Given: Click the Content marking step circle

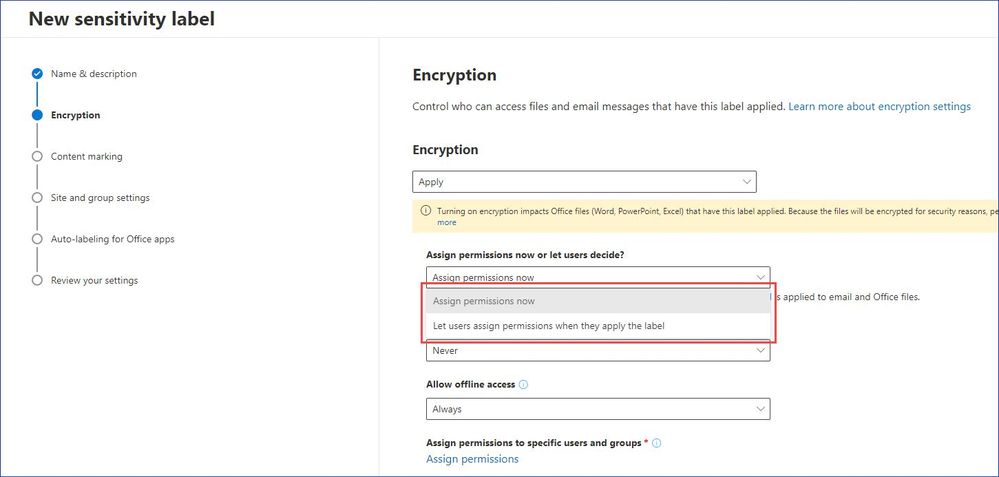Looking at the screenshot, I should click(x=37, y=157).
